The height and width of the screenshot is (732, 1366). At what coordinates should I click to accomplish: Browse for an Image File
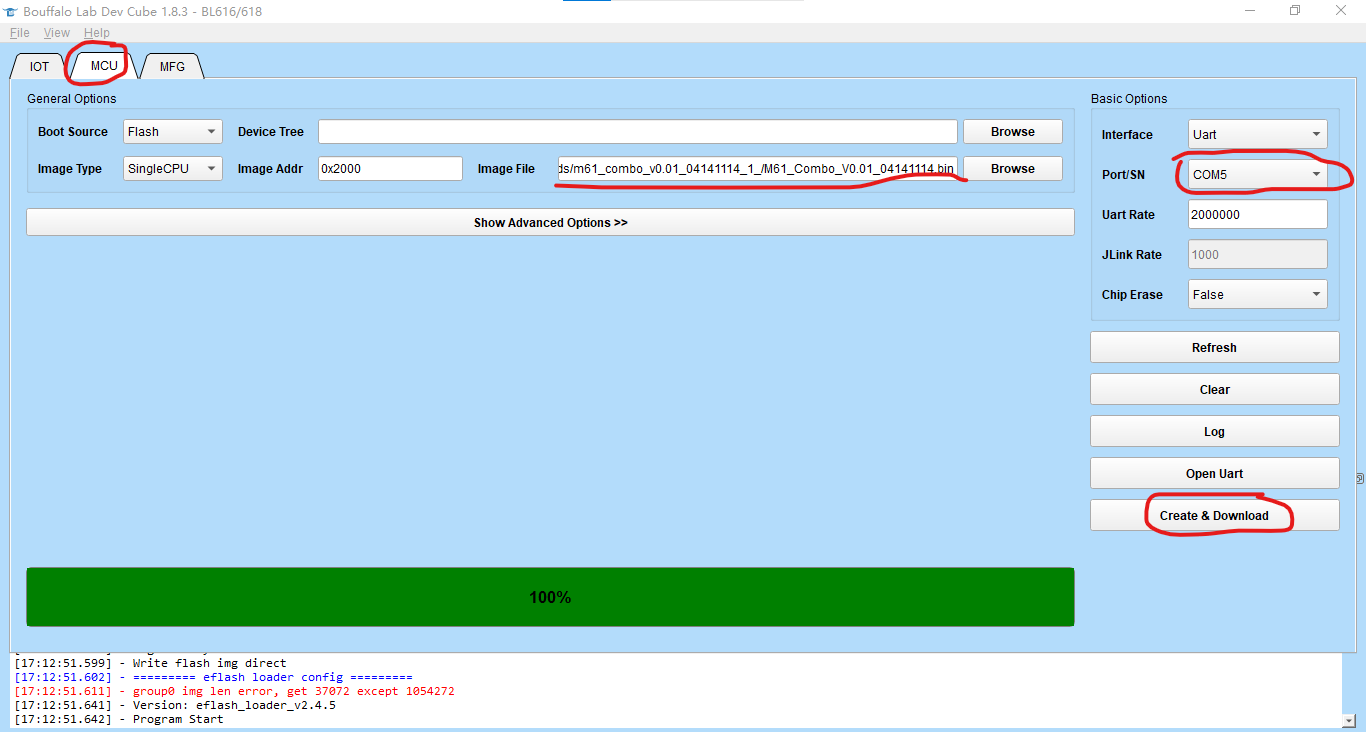point(1013,169)
